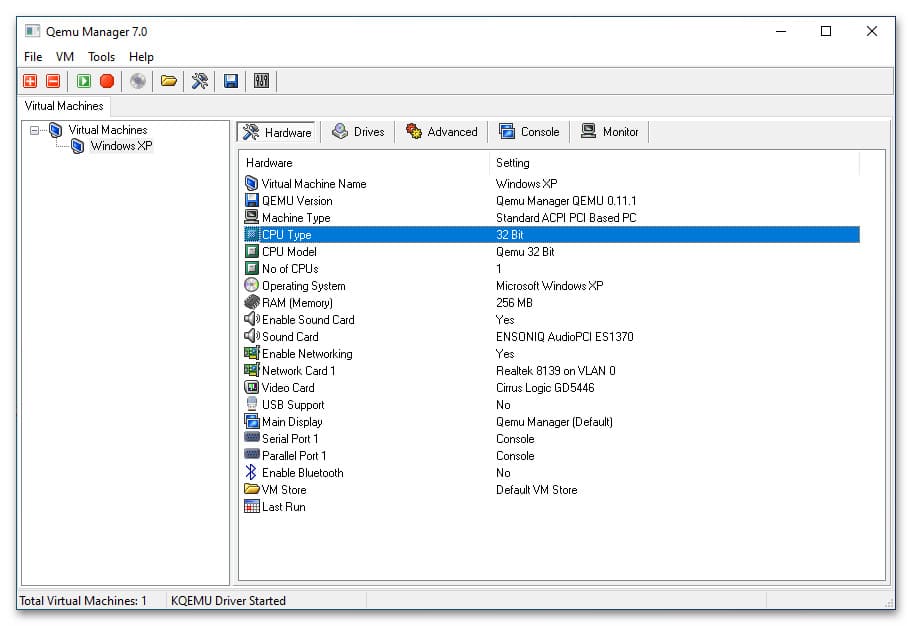Image resolution: width=912 pixels, height=626 pixels.
Task: Open the Tools menu
Action: [101, 56]
